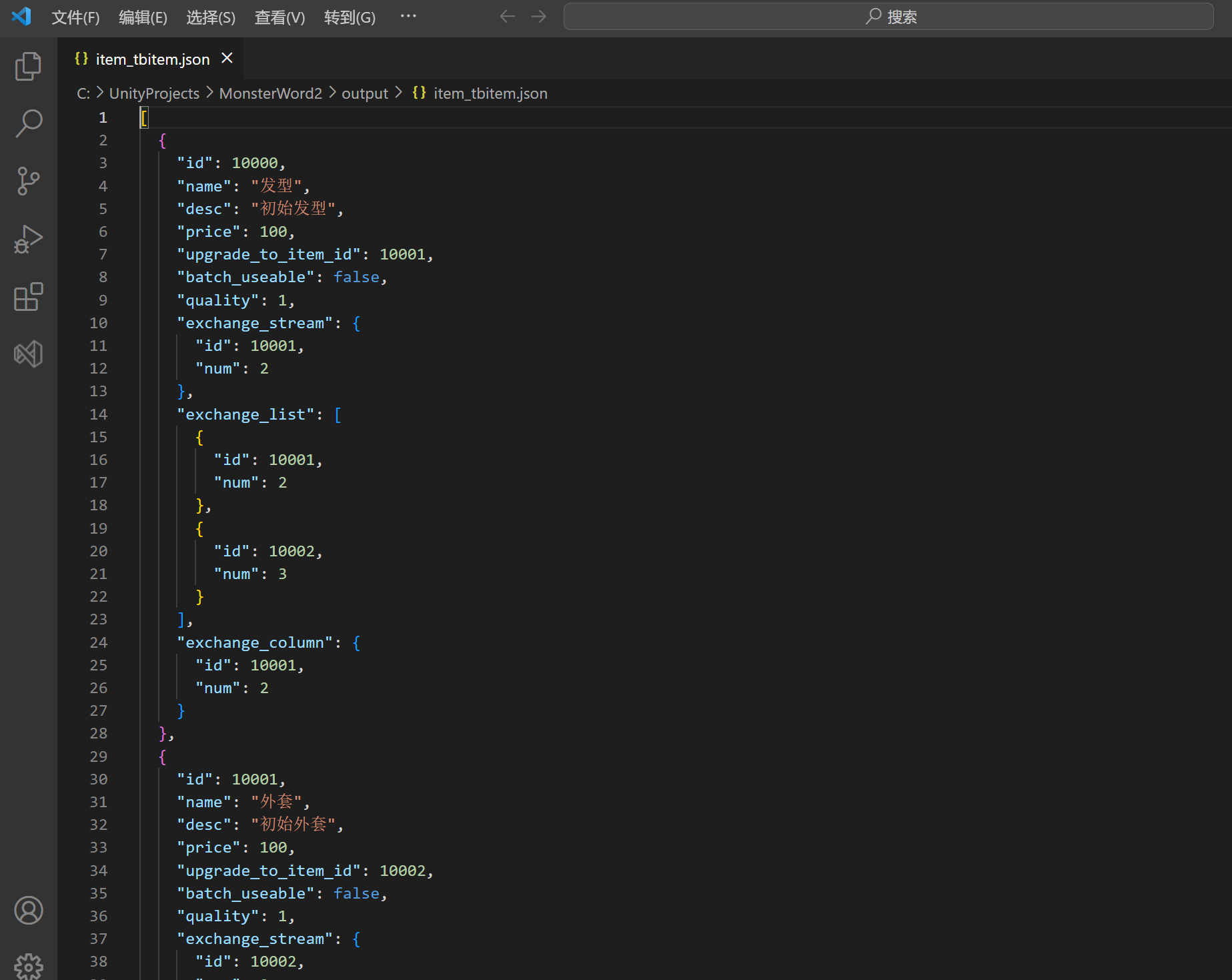Screen dimensions: 1232x980
Task: Select the item_tbitem.json editor tab
Action: 151,59
